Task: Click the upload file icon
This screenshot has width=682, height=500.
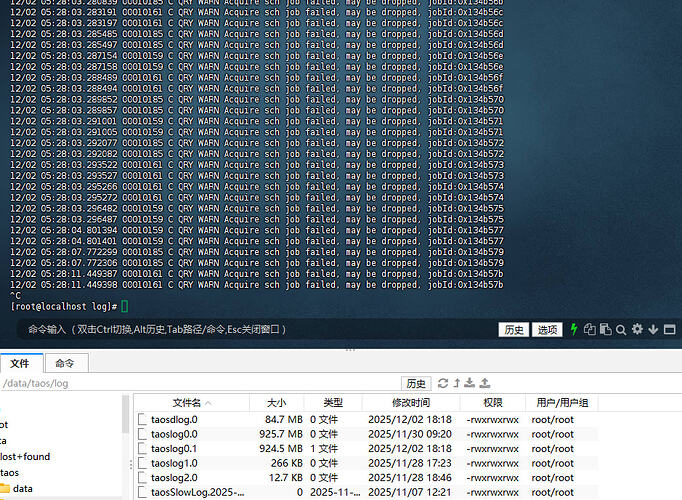Action: [485, 383]
